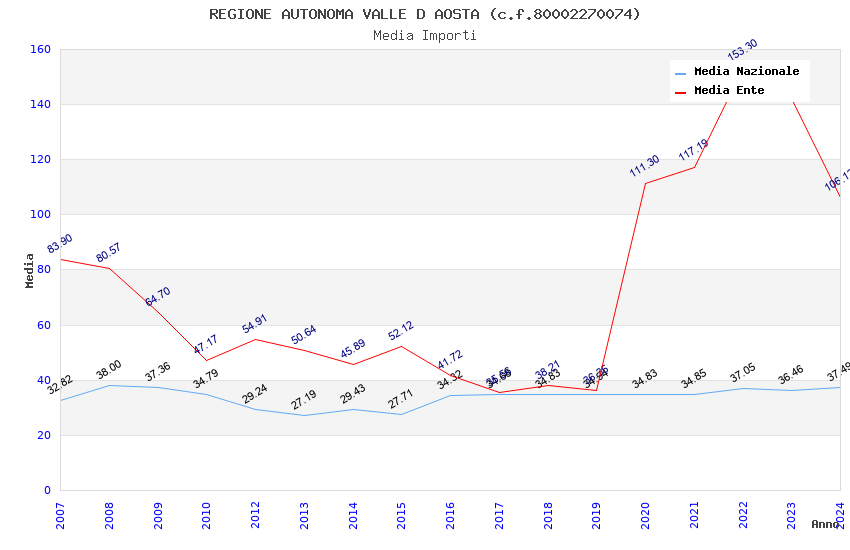Select the 2007 year label on x-axis
Image resolution: width=850 pixels, height=550 pixels.
pyautogui.click(x=60, y=515)
